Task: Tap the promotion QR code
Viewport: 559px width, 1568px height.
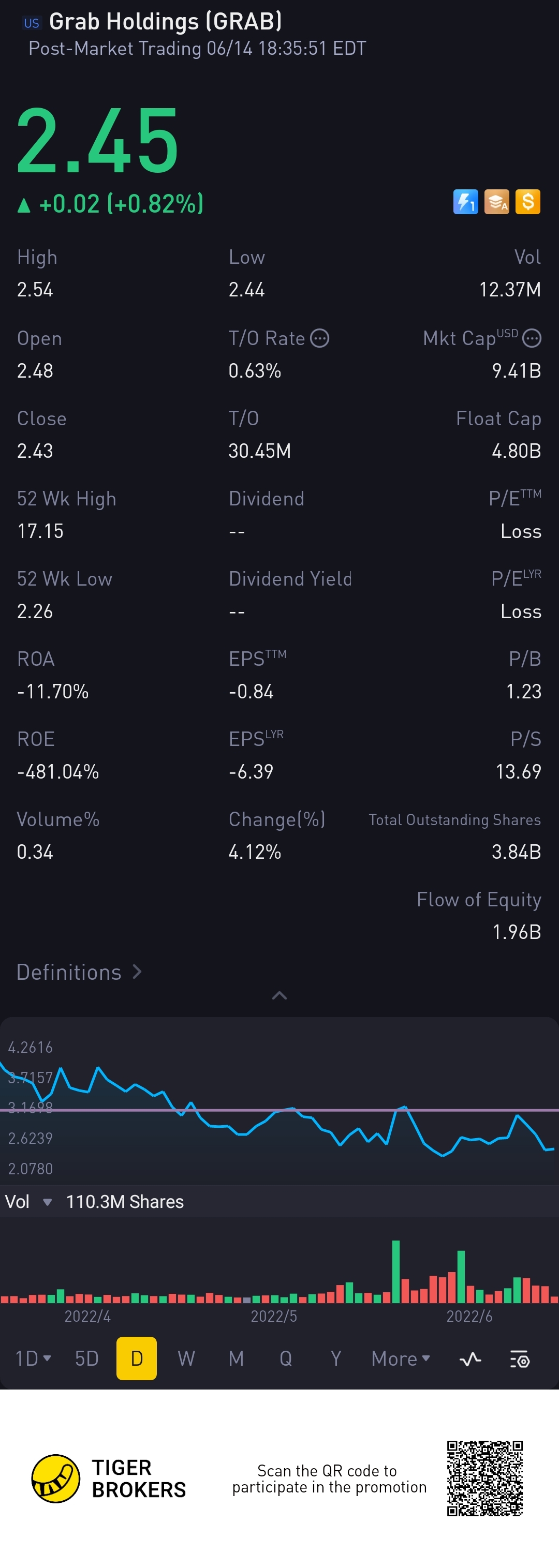Action: tap(484, 1479)
